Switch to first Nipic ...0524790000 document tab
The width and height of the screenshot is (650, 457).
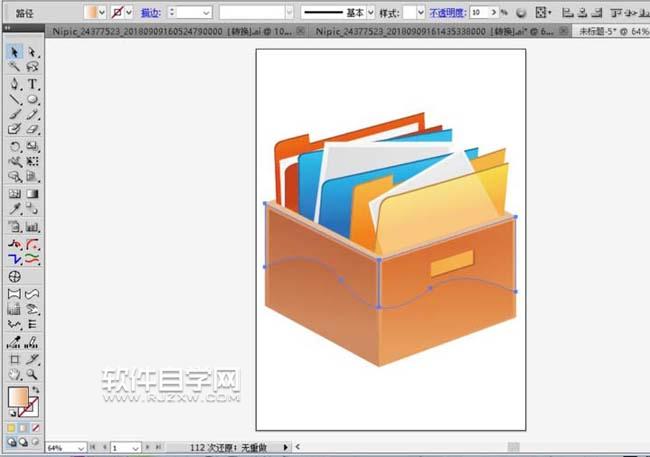[172, 31]
